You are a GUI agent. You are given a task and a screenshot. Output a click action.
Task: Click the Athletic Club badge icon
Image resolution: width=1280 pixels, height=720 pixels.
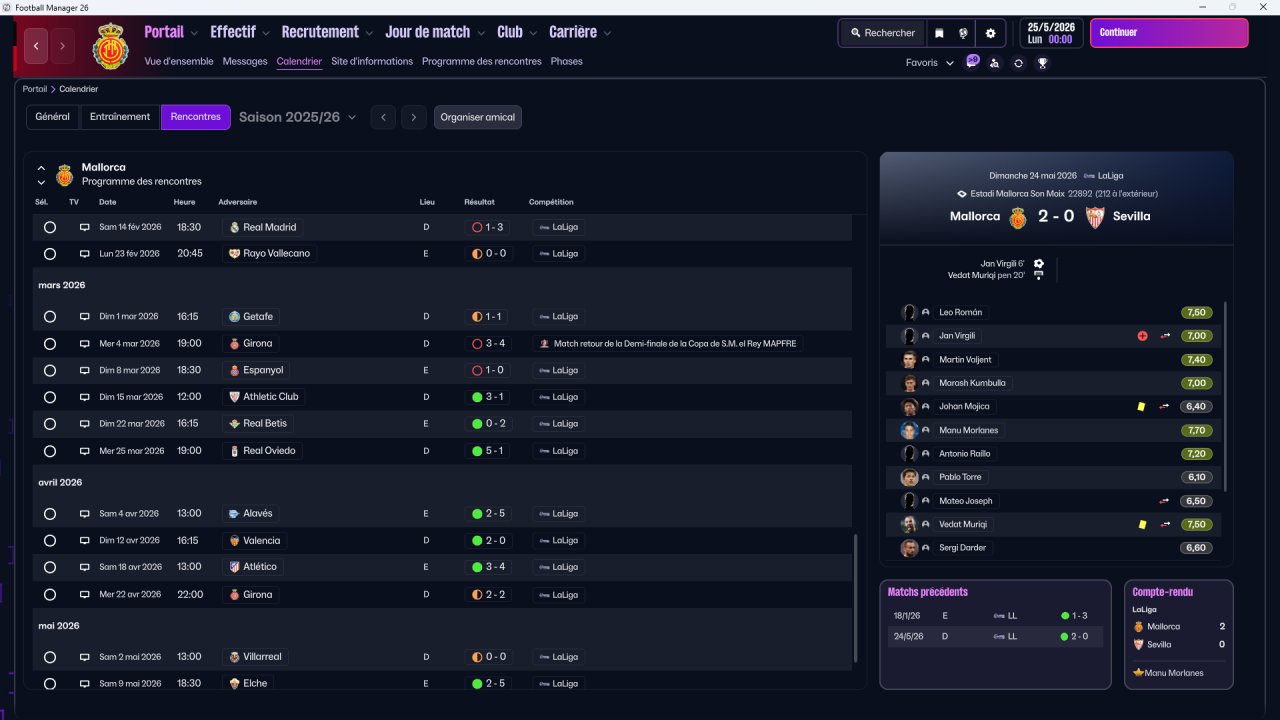(x=234, y=397)
